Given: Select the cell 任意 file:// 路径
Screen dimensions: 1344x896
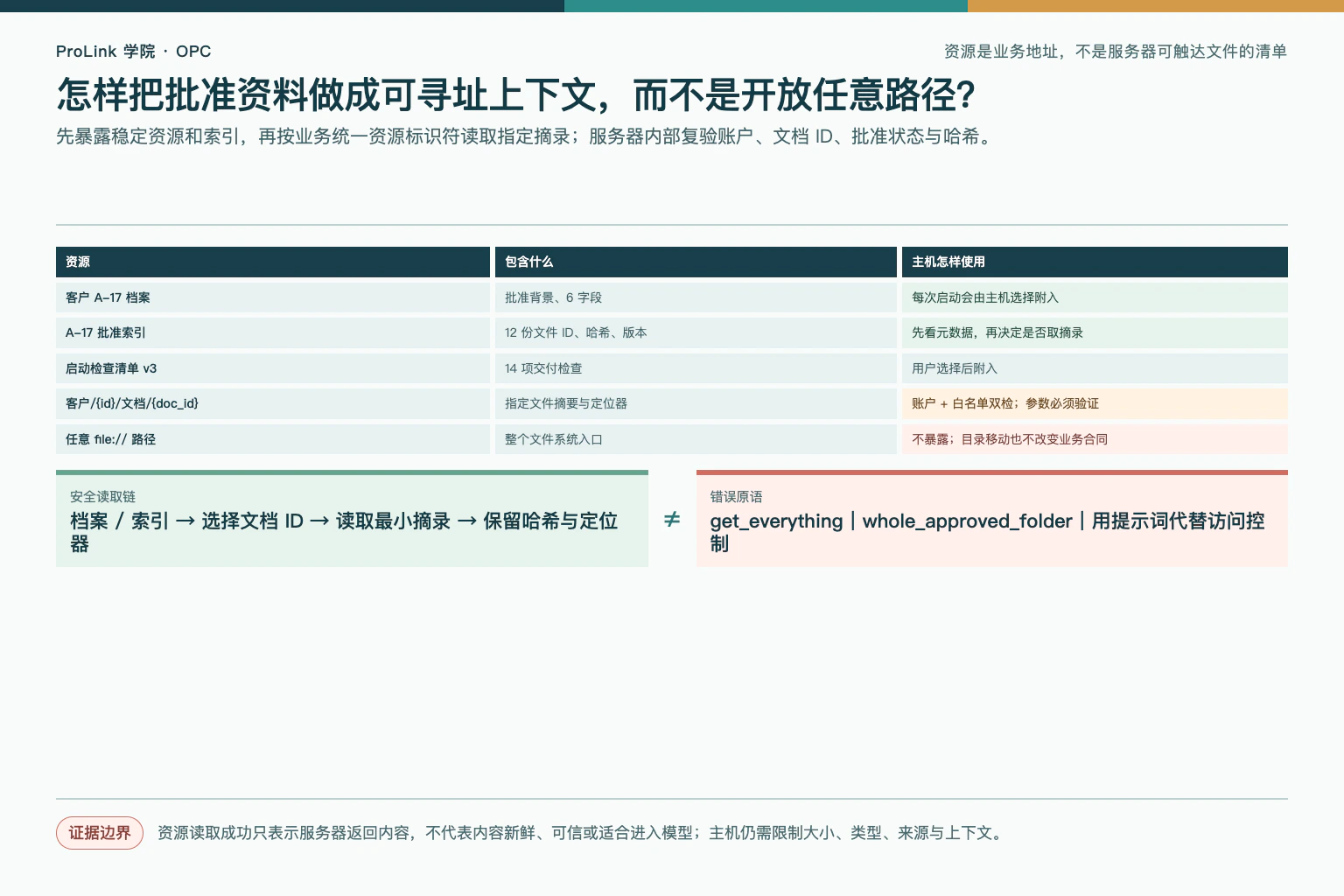Looking at the screenshot, I should coord(273,439).
